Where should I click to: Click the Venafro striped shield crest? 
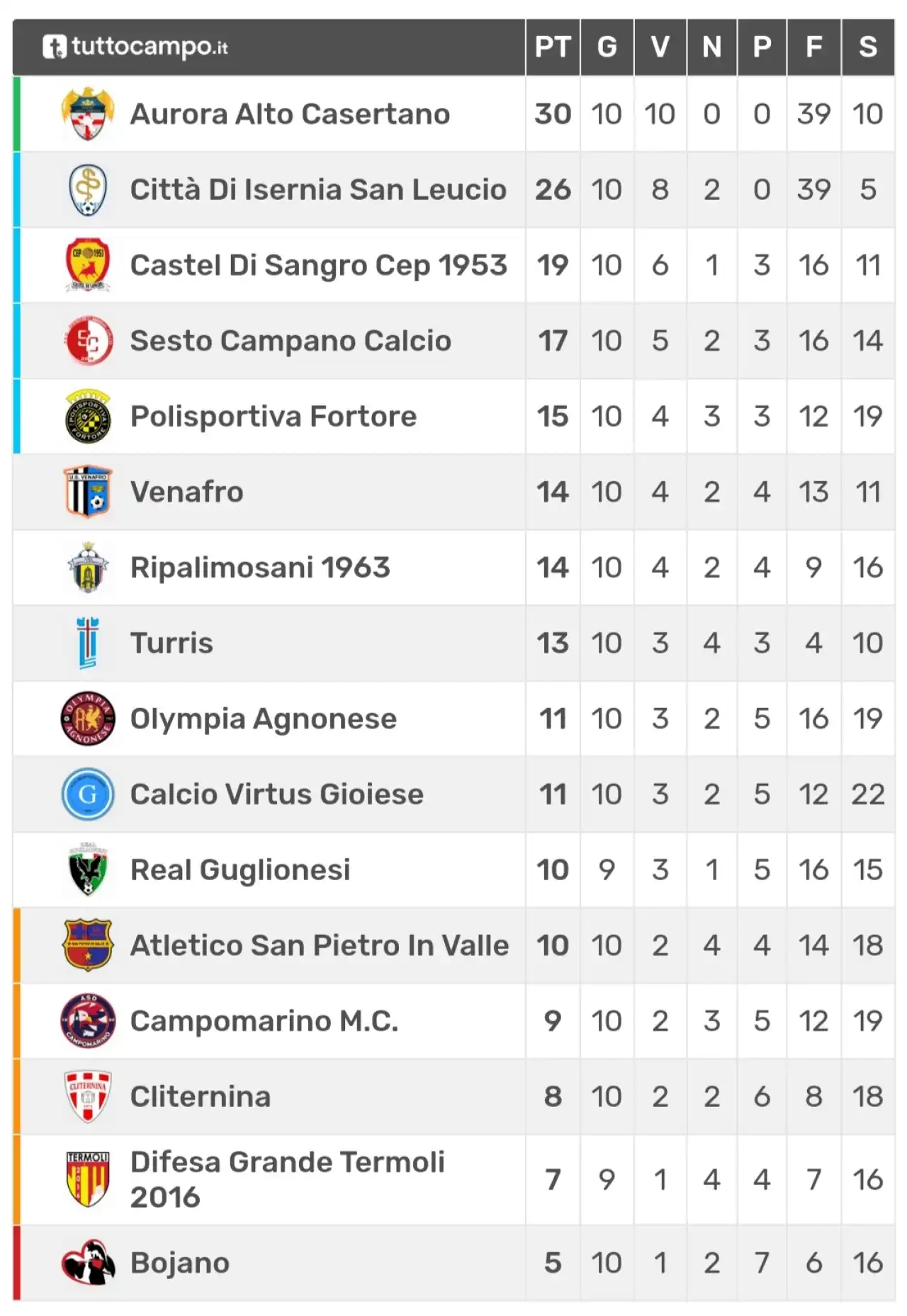[88, 492]
